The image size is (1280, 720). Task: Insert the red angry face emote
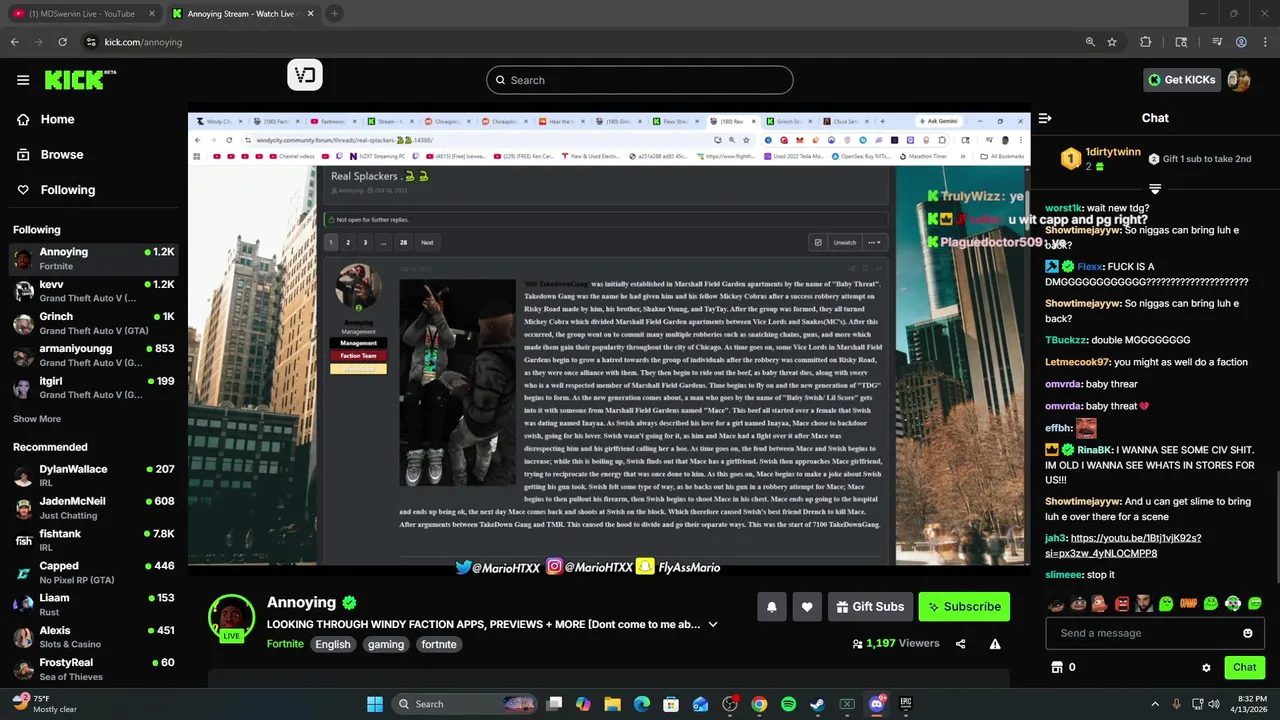(1122, 603)
